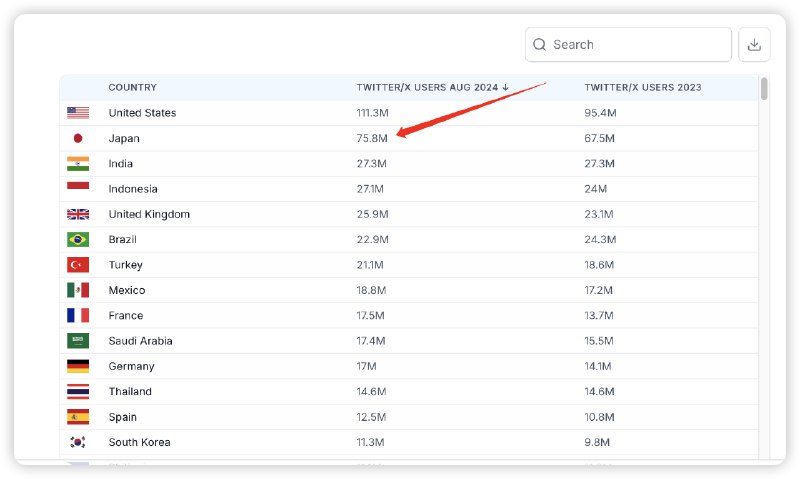
Task: Click Japan's 75.8M users value
Action: pos(371,138)
